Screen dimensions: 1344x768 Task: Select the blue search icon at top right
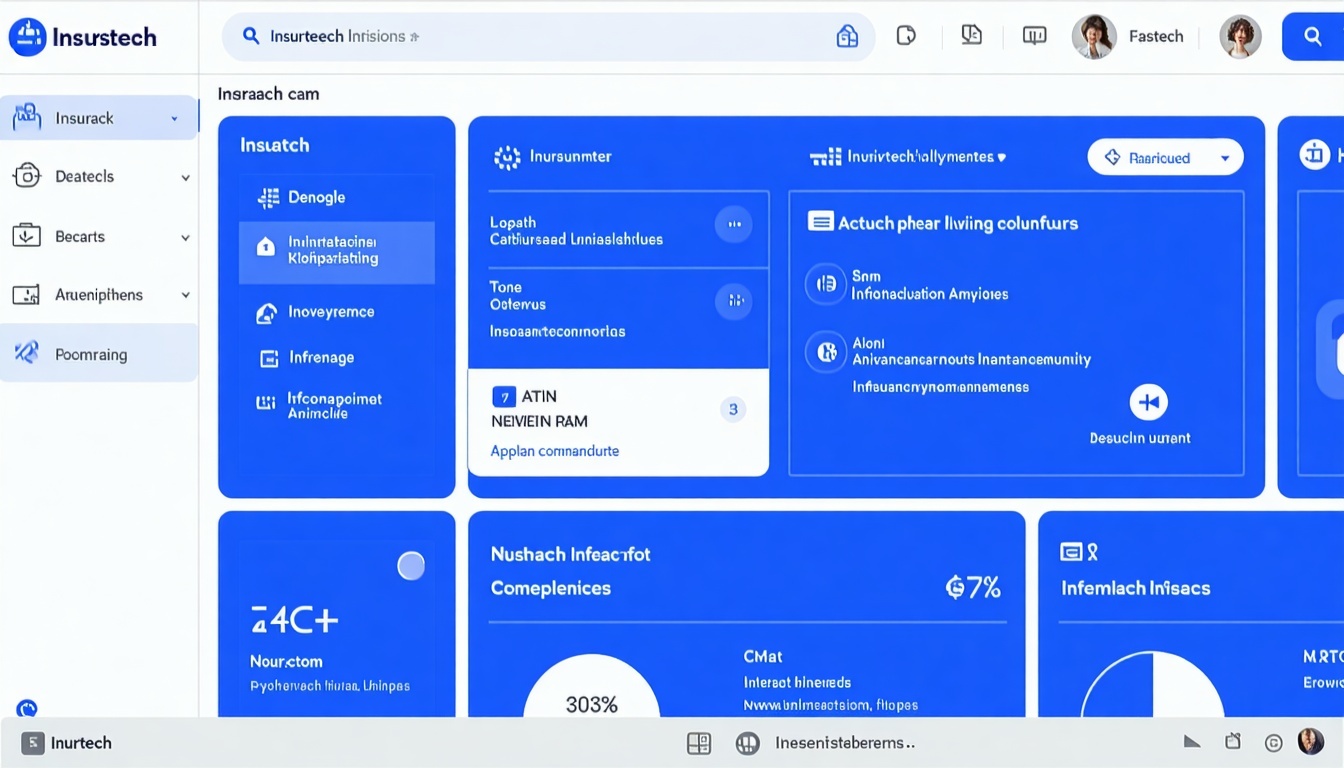[1313, 35]
